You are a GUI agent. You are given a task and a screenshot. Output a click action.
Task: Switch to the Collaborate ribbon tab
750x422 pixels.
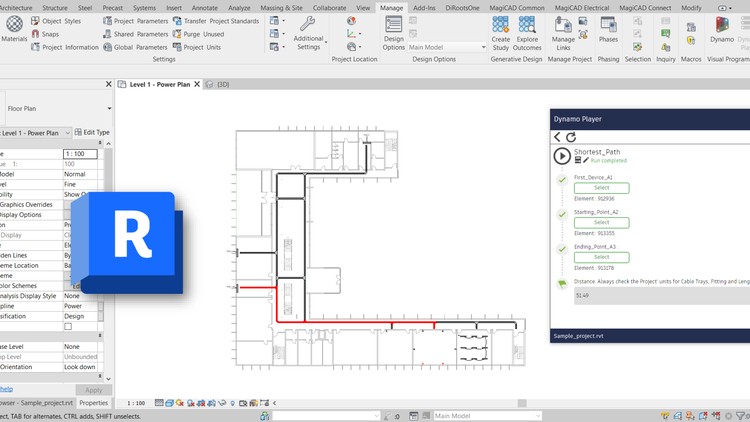pos(329,8)
